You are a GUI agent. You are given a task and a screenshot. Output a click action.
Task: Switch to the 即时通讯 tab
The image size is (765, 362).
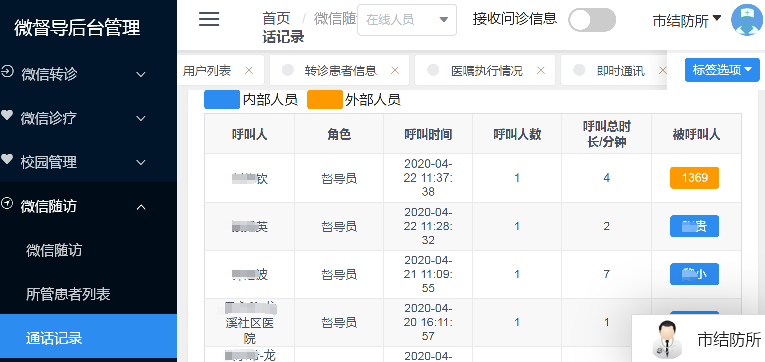[621, 71]
